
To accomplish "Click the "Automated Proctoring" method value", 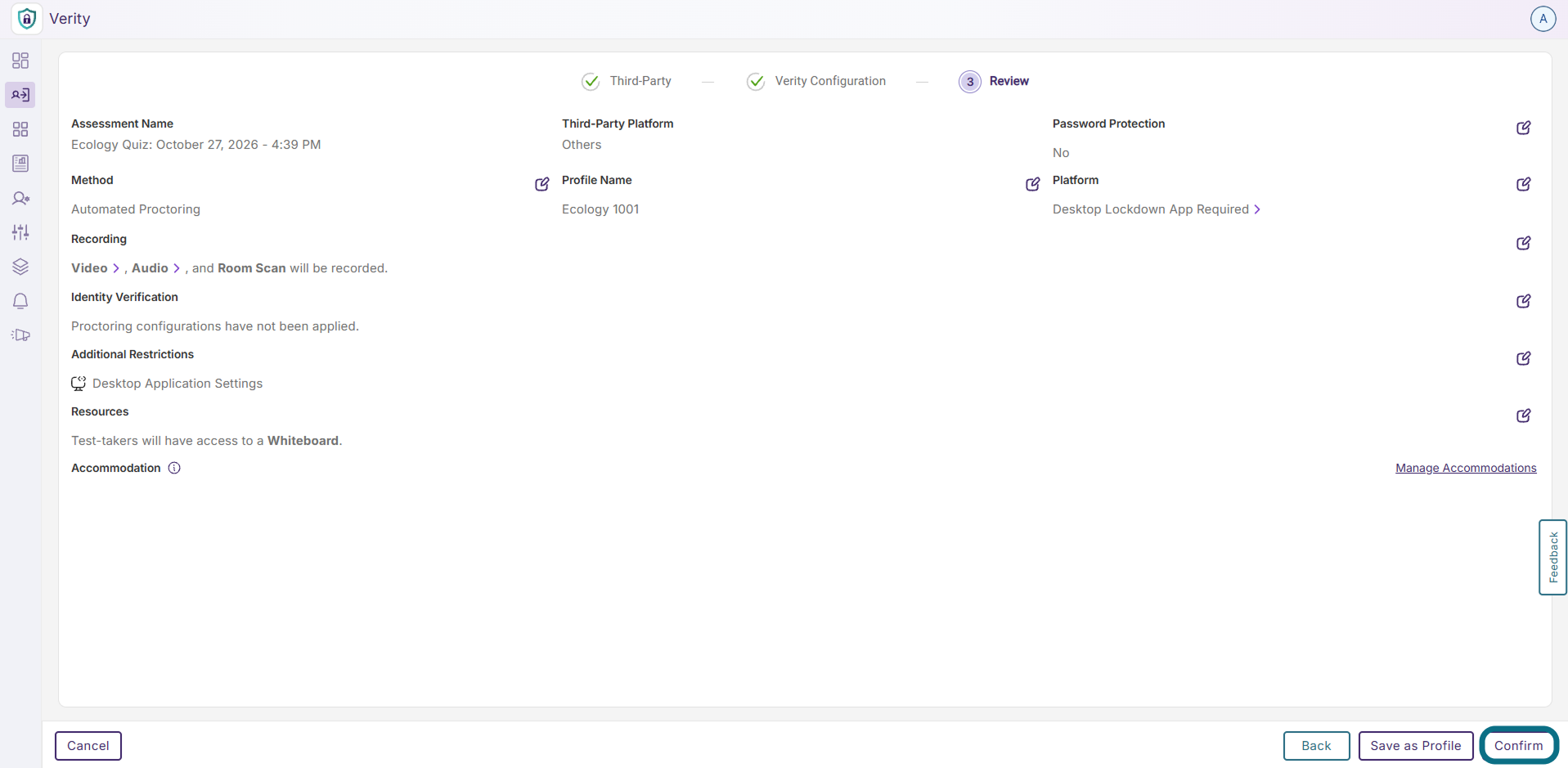I will point(136,209).
